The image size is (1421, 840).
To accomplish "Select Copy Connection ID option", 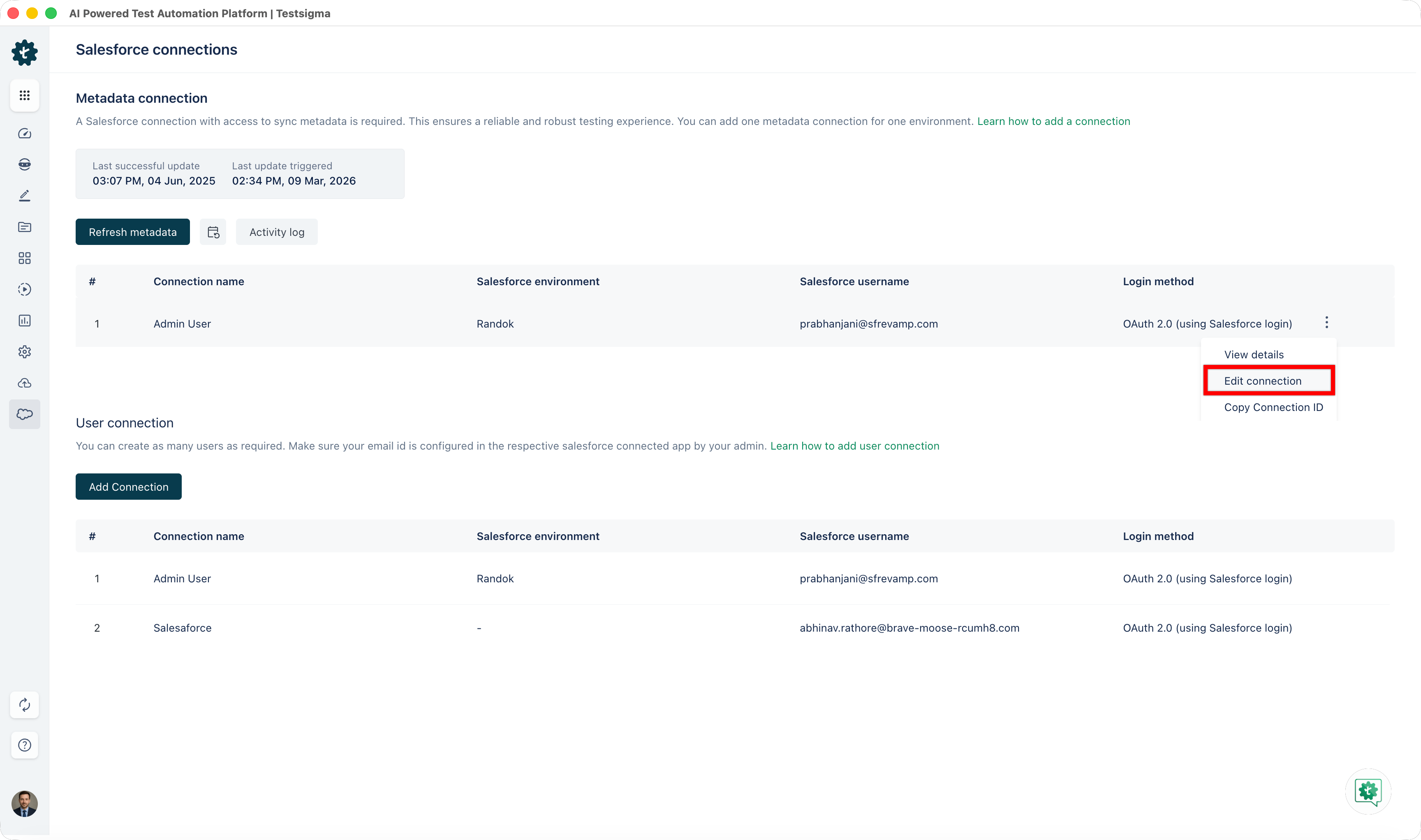I will coord(1273,407).
